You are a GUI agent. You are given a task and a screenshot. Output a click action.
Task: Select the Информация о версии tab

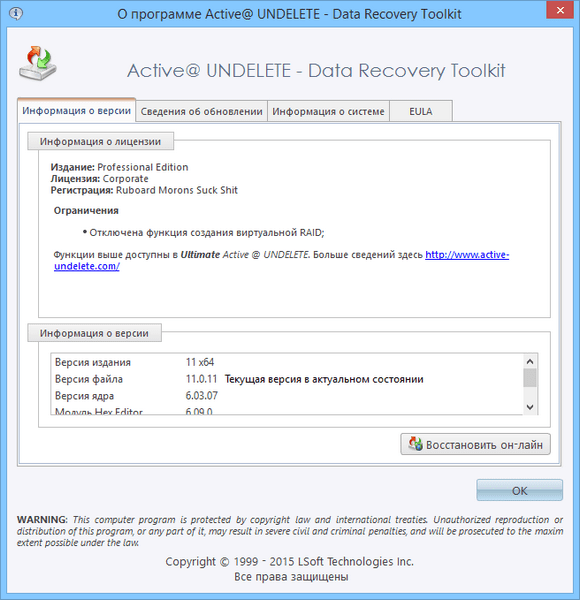77,111
